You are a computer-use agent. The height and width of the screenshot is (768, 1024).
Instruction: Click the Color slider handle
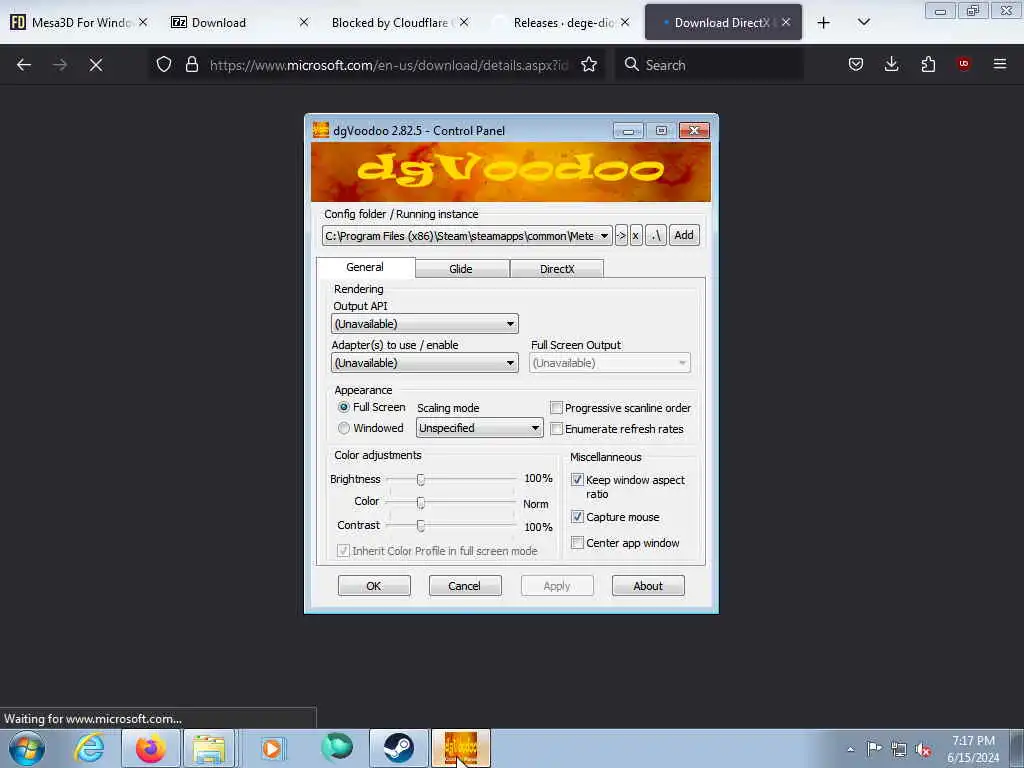coord(421,503)
